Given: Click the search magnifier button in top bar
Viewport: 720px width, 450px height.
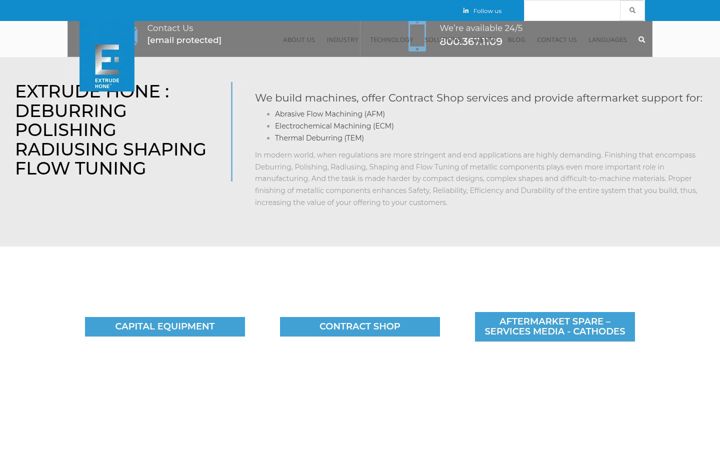Looking at the screenshot, I should pyautogui.click(x=632, y=10).
